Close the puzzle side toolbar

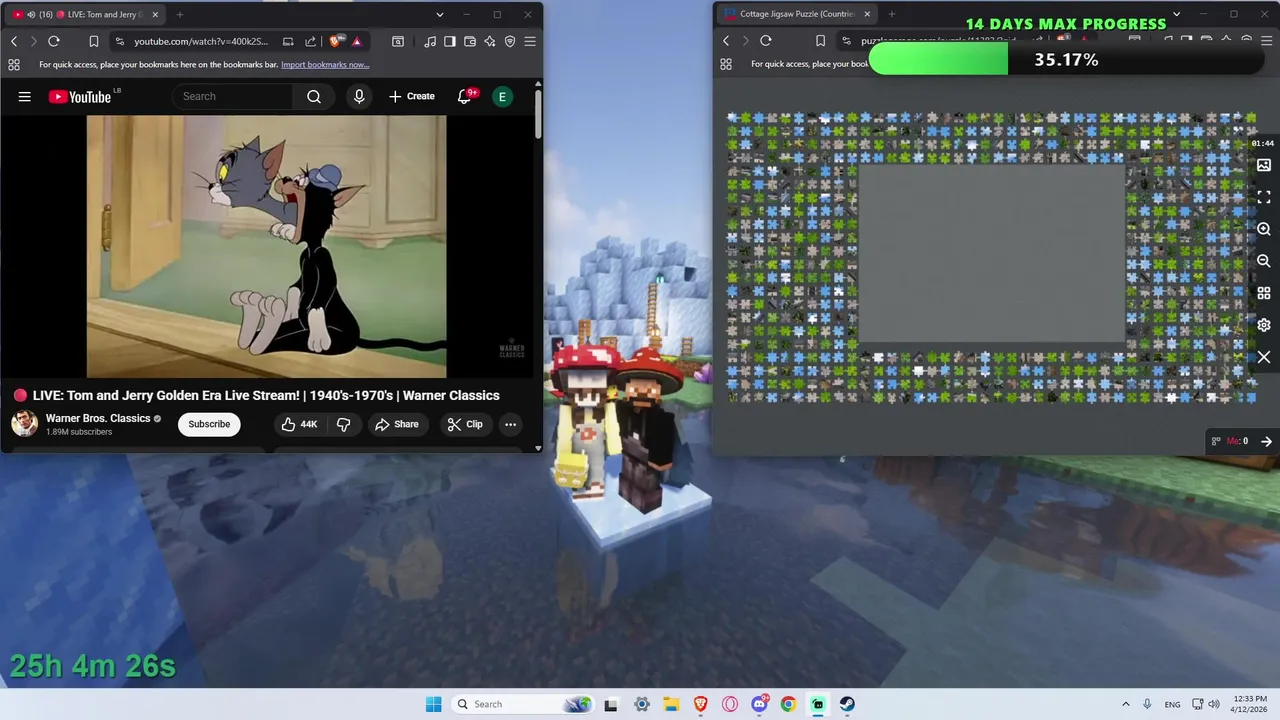1264,357
